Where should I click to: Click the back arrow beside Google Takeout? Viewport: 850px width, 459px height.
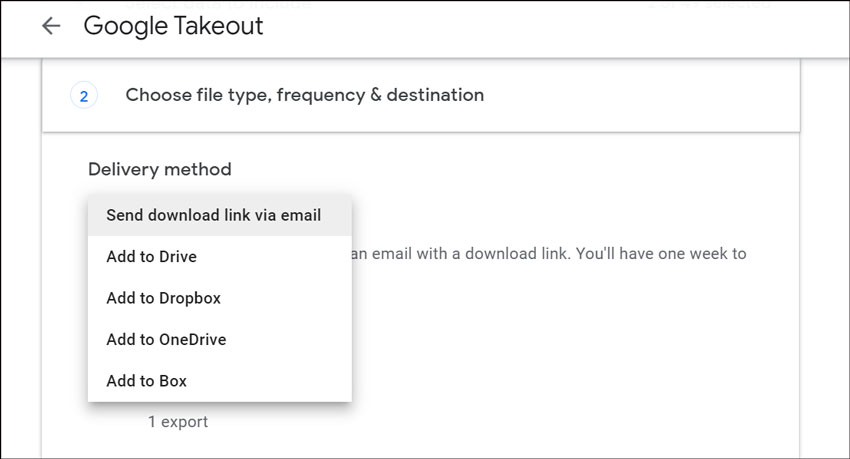tap(51, 27)
